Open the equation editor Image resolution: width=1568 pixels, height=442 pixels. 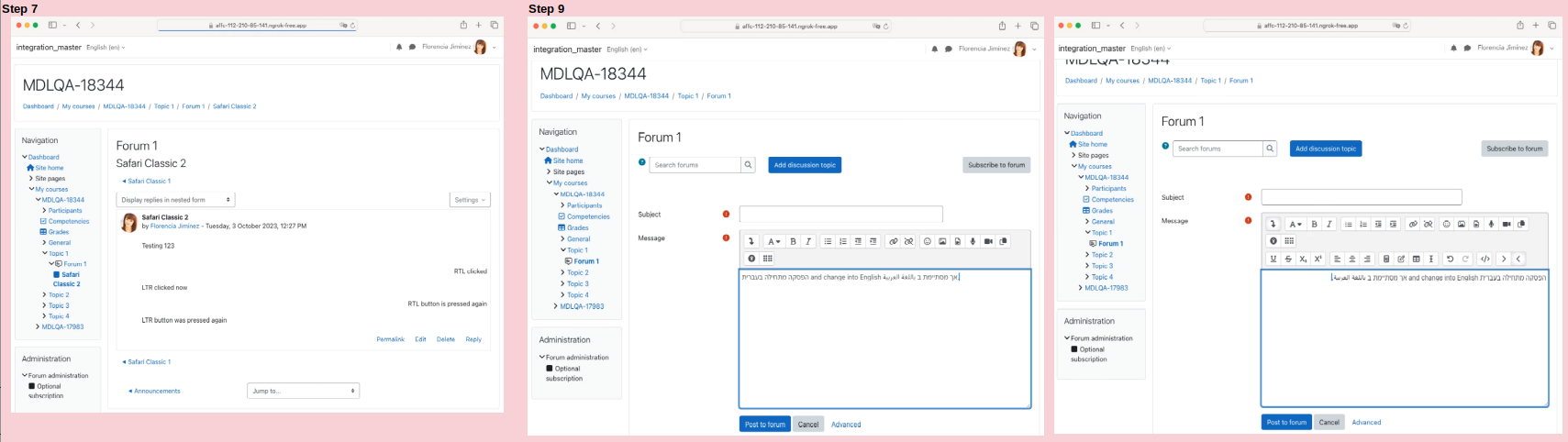(x=1386, y=259)
